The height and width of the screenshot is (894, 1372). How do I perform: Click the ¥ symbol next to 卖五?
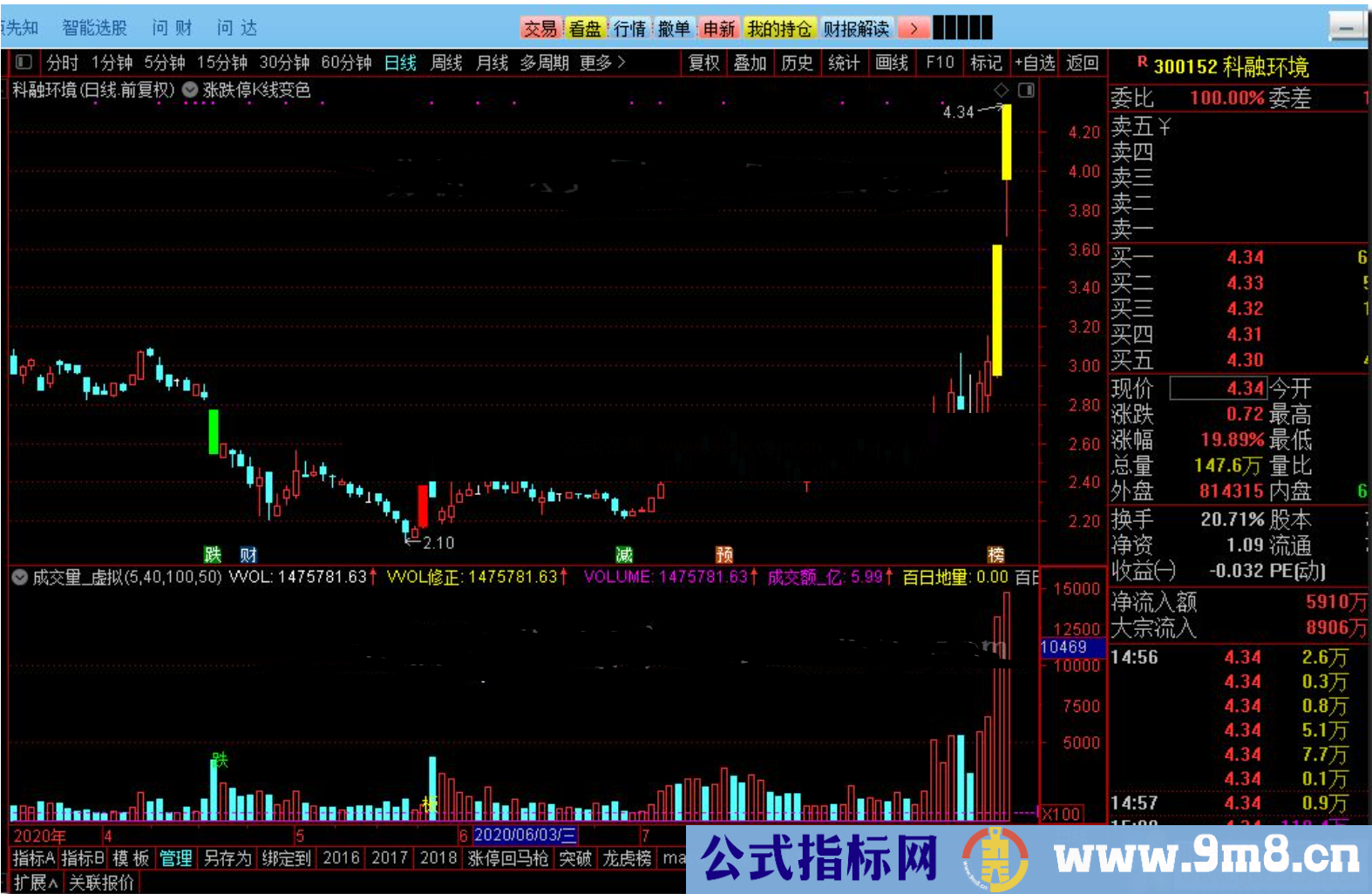tap(1165, 127)
